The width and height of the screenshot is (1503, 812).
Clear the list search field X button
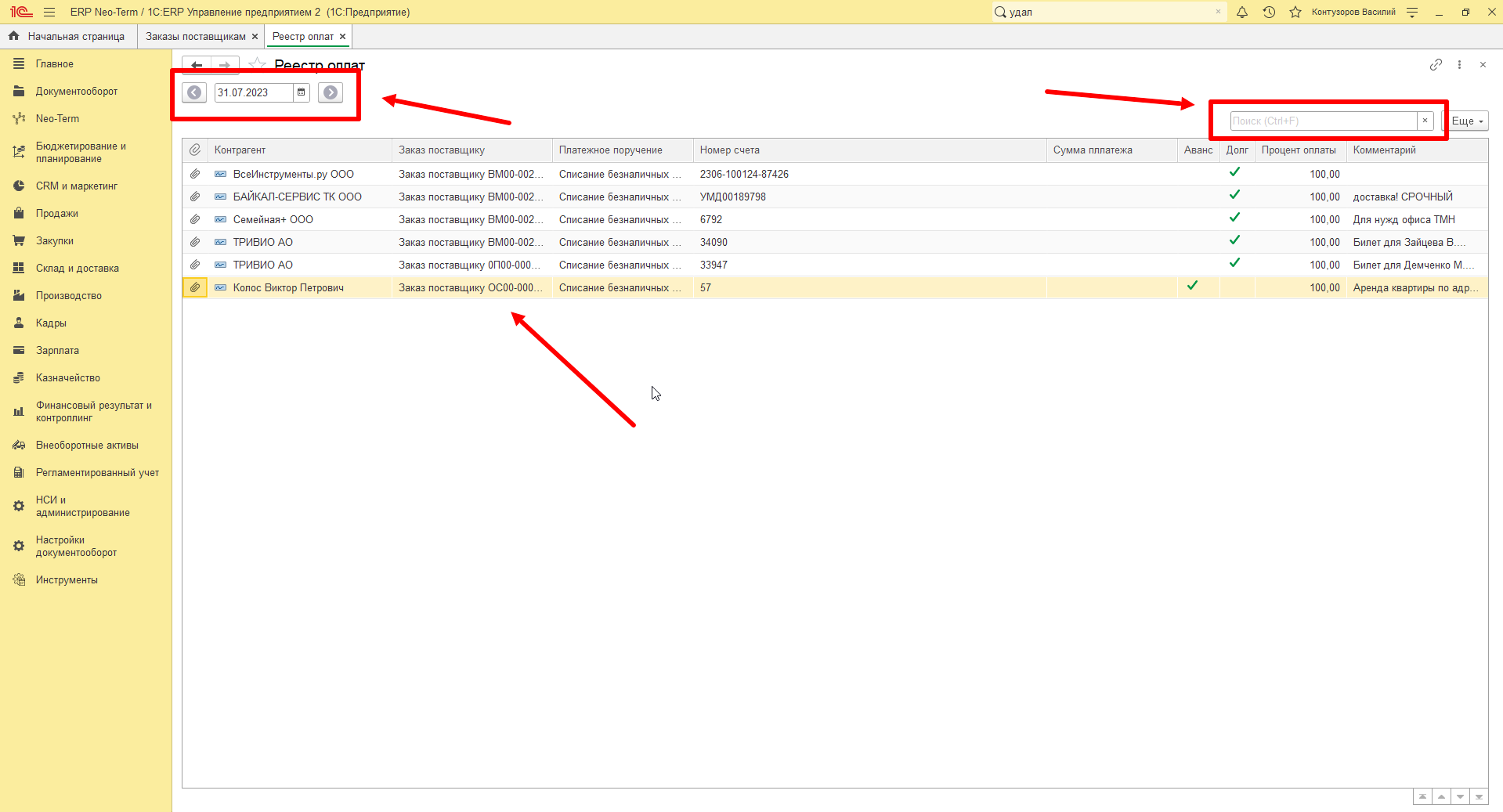[x=1425, y=121]
